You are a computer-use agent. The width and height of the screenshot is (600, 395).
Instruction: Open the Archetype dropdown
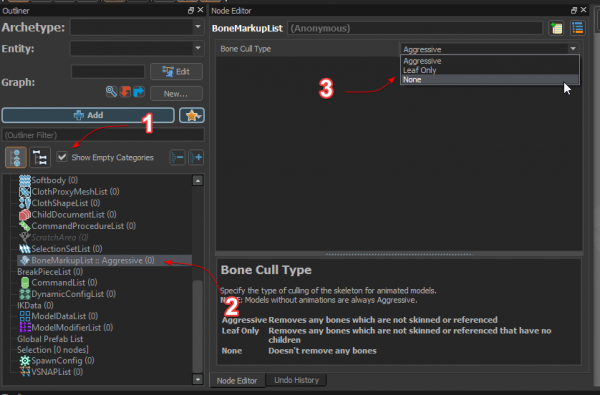click(x=198, y=27)
